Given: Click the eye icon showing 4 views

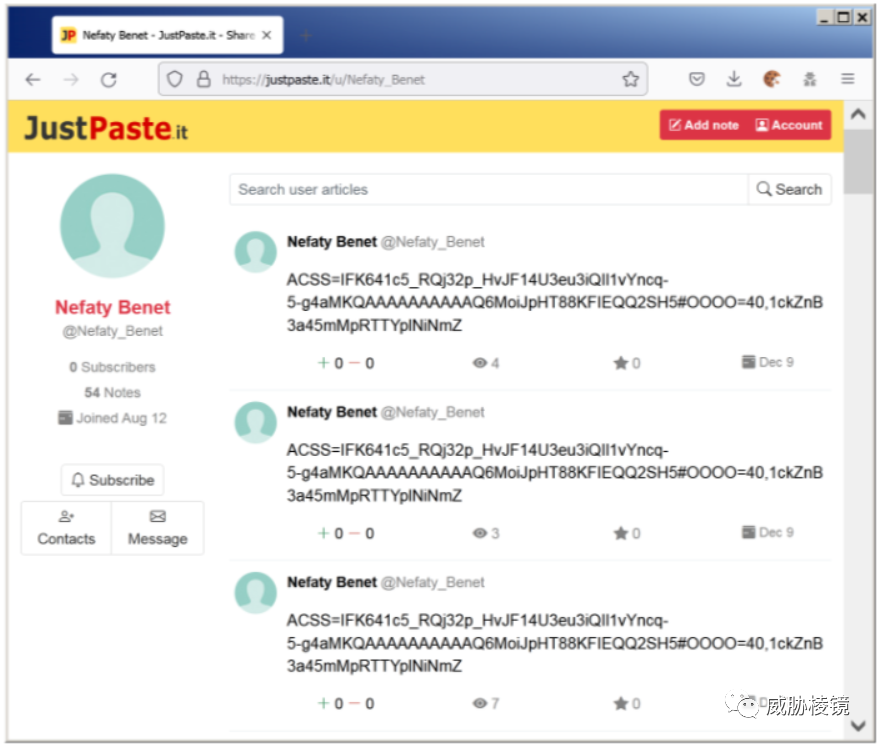Looking at the screenshot, I should coord(479,363).
